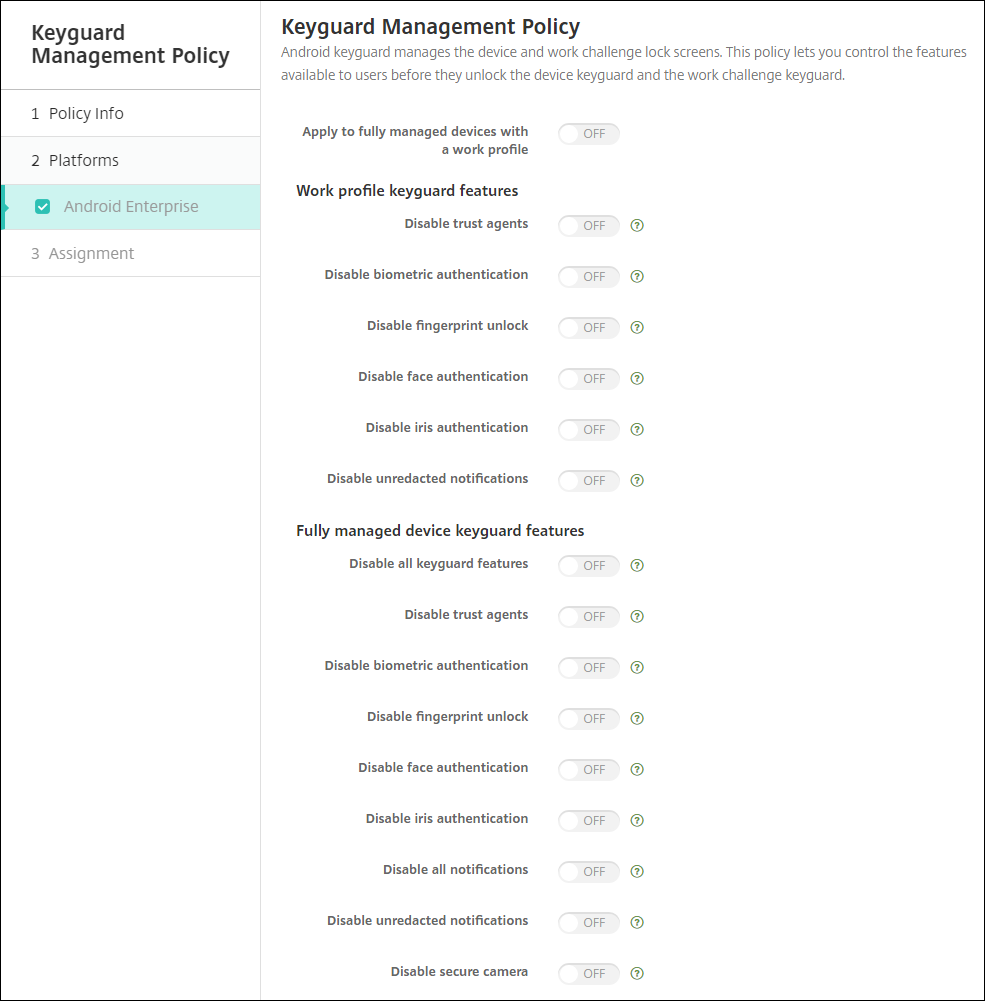View help for fully managed fingerprint unlock
Image resolution: width=985 pixels, height=1001 pixels.
pyautogui.click(x=637, y=718)
